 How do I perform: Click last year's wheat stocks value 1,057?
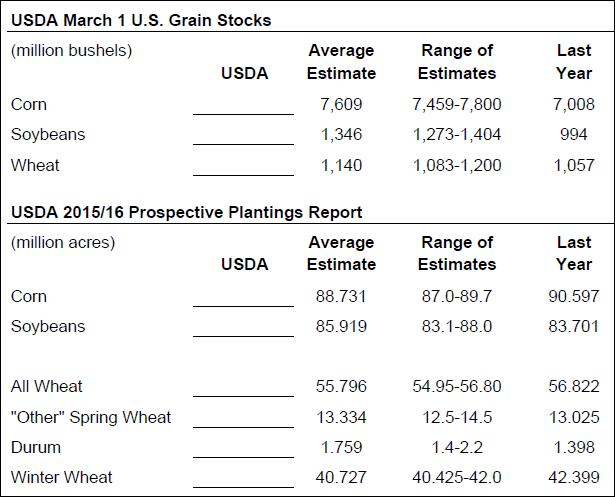574,166
